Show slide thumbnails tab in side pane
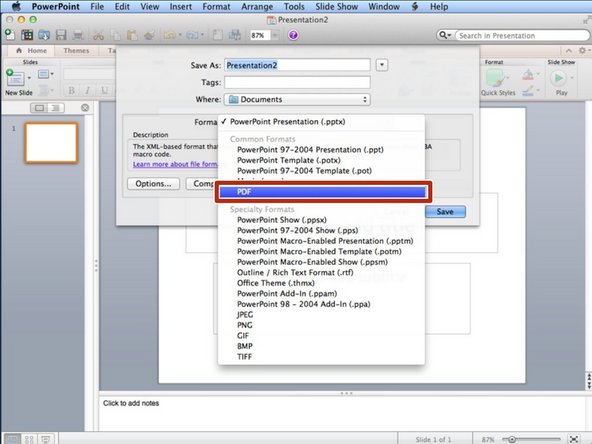 (x=39, y=108)
